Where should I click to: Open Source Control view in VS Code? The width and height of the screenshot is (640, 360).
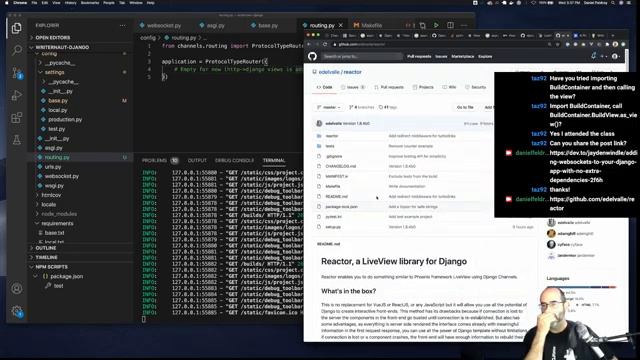coord(17,73)
